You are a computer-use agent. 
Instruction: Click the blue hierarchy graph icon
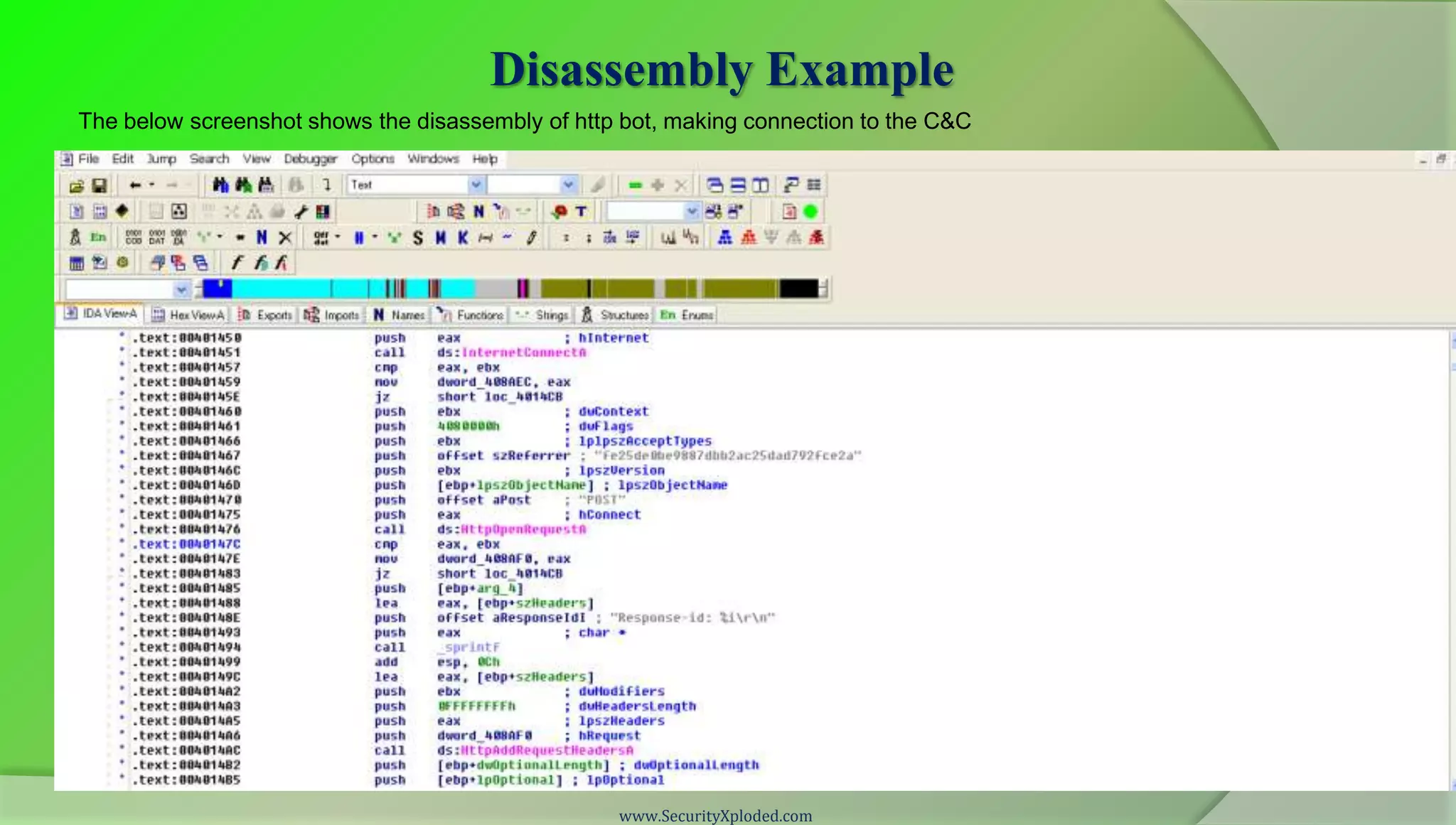click(x=725, y=237)
